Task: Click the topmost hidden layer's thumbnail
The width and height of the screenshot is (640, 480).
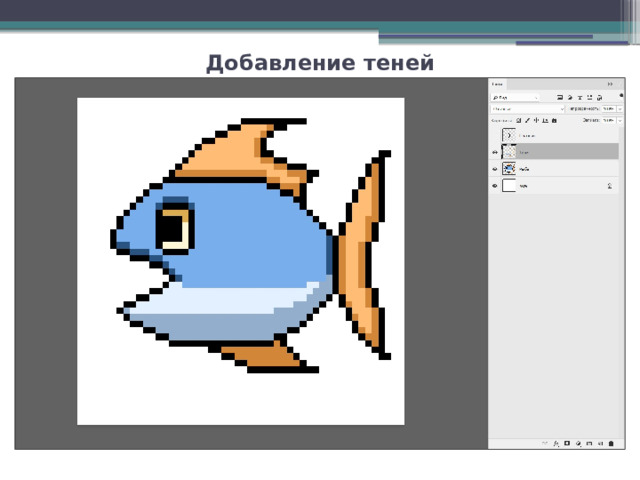Action: (509, 135)
